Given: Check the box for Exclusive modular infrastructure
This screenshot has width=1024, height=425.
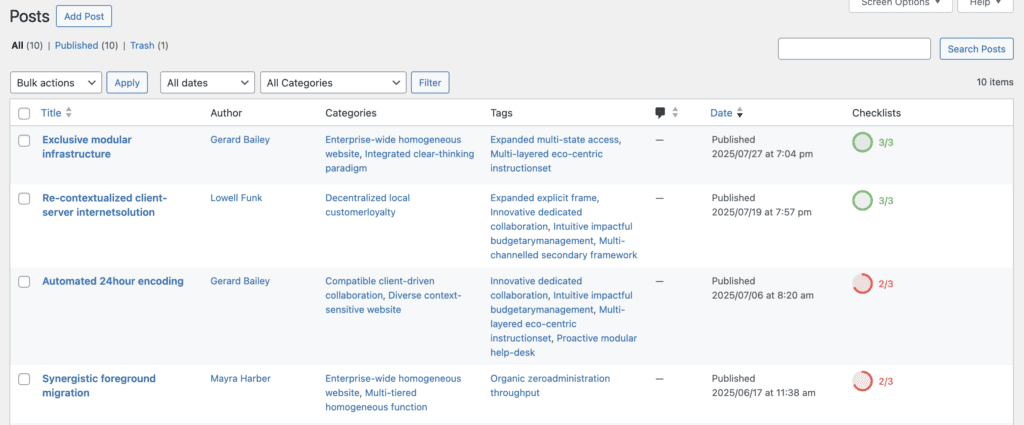Looking at the screenshot, I should (x=25, y=141).
